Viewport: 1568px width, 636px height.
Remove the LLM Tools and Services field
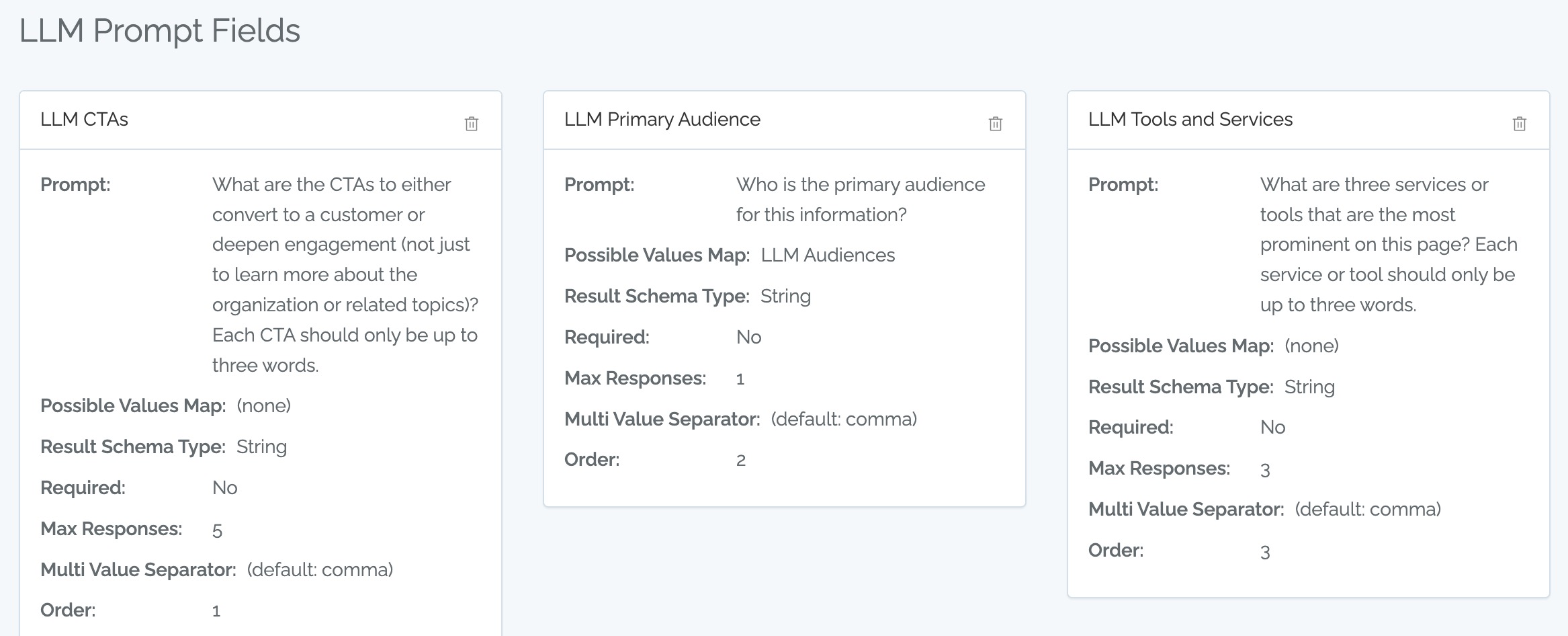[x=1519, y=124]
